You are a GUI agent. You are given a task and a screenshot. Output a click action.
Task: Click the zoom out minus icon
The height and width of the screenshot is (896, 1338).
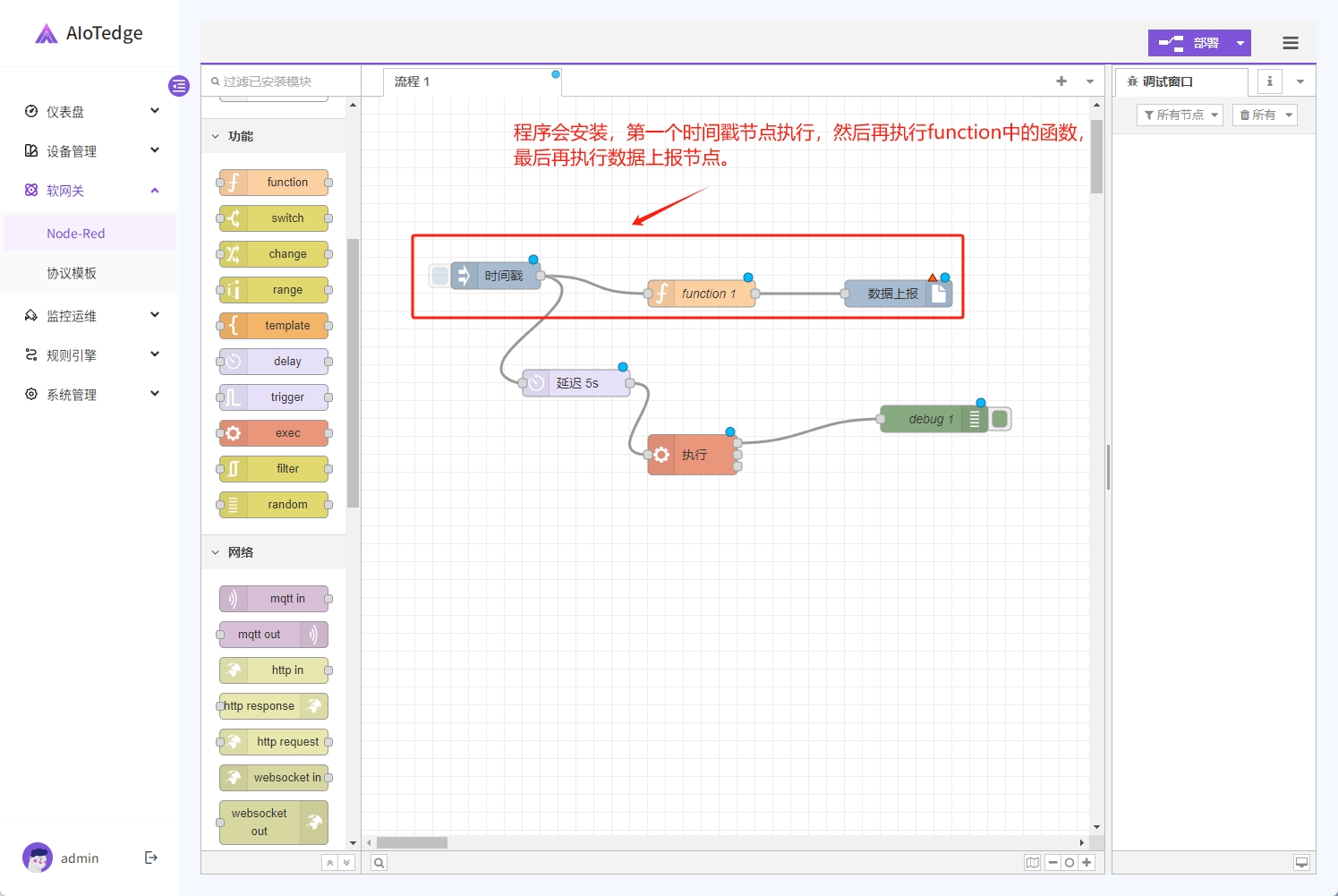pos(1053,863)
